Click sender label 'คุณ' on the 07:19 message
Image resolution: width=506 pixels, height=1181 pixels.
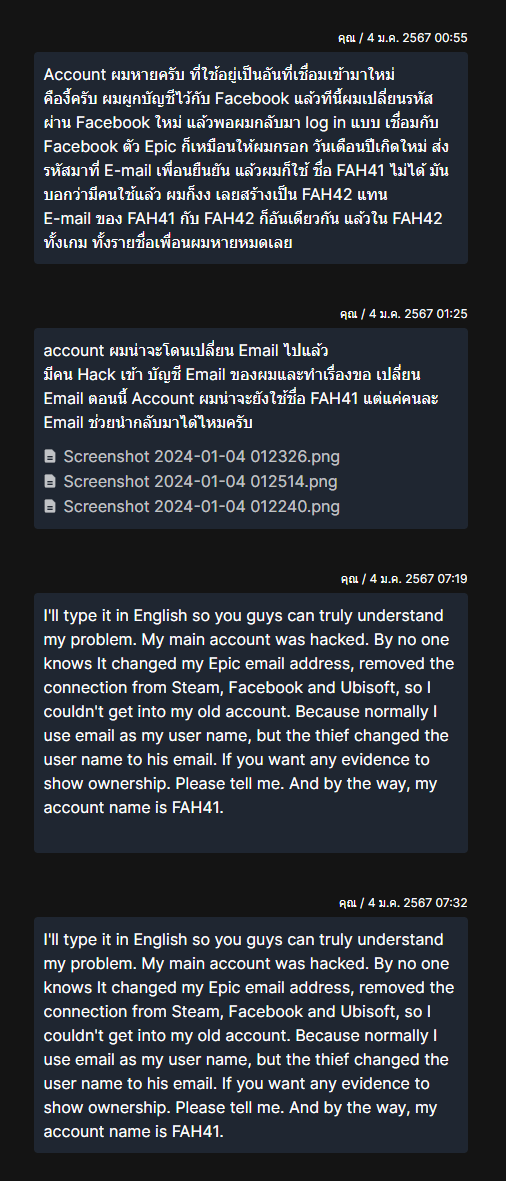click(347, 578)
